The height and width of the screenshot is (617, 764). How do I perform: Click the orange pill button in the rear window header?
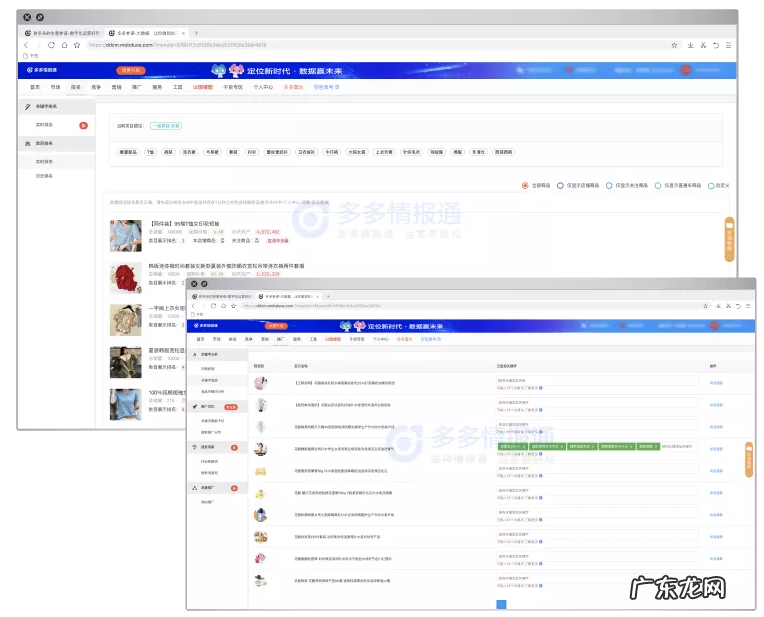131,70
